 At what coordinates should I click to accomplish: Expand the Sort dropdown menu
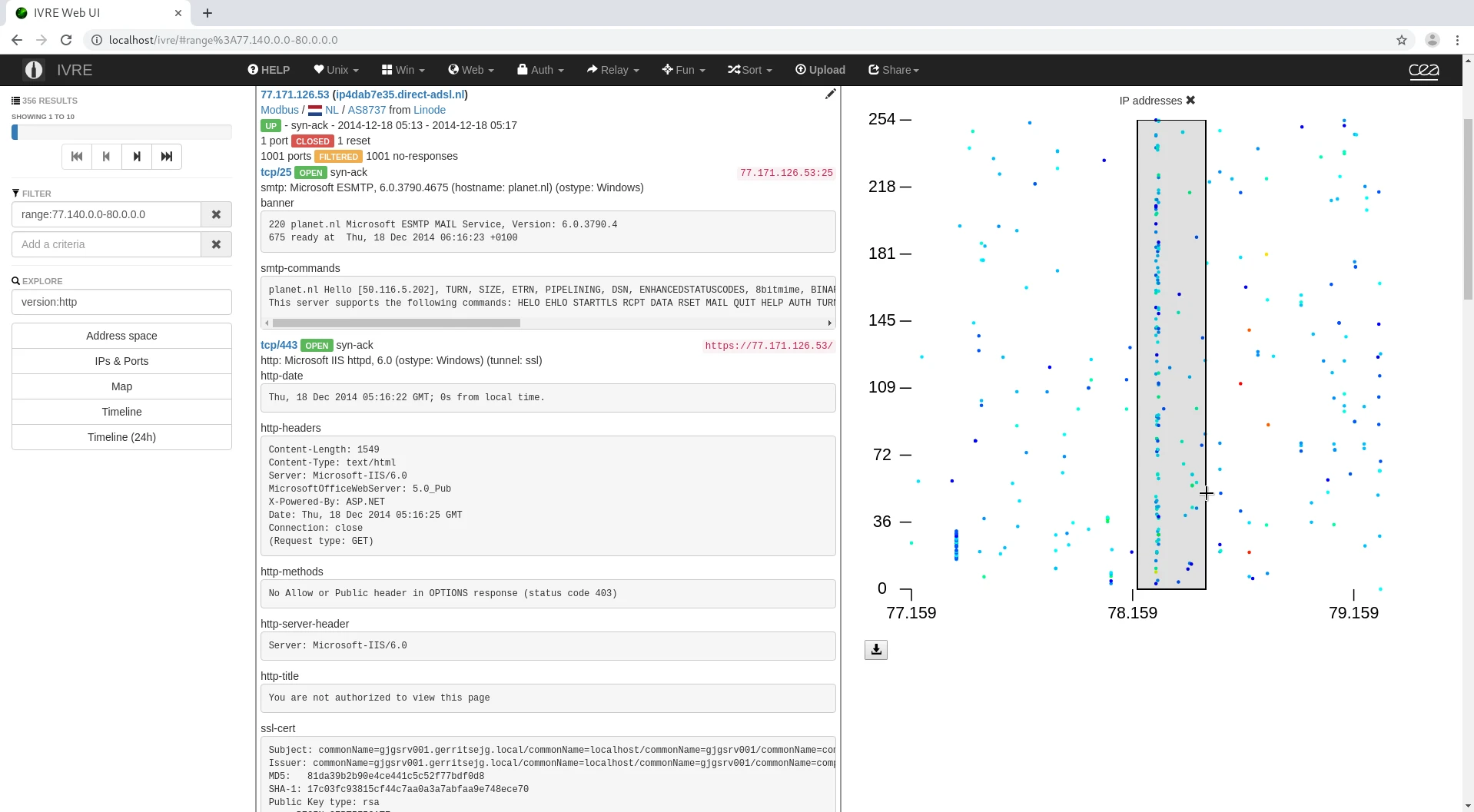click(749, 70)
